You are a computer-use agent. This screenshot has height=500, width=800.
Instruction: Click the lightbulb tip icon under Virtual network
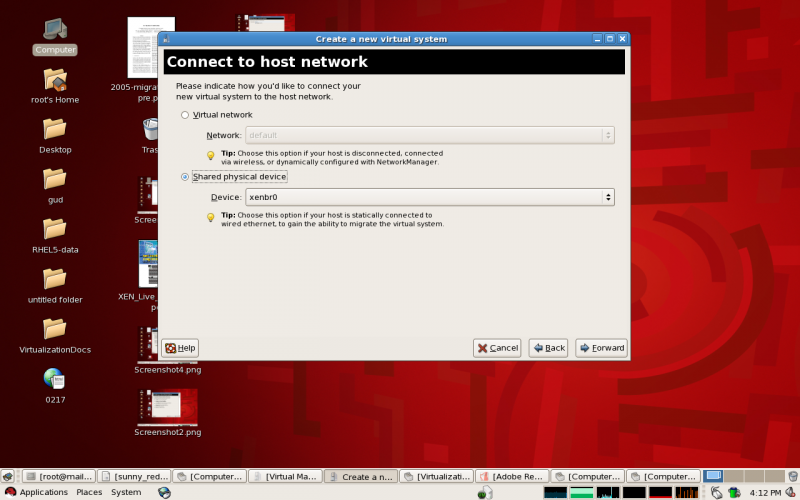[x=210, y=155]
